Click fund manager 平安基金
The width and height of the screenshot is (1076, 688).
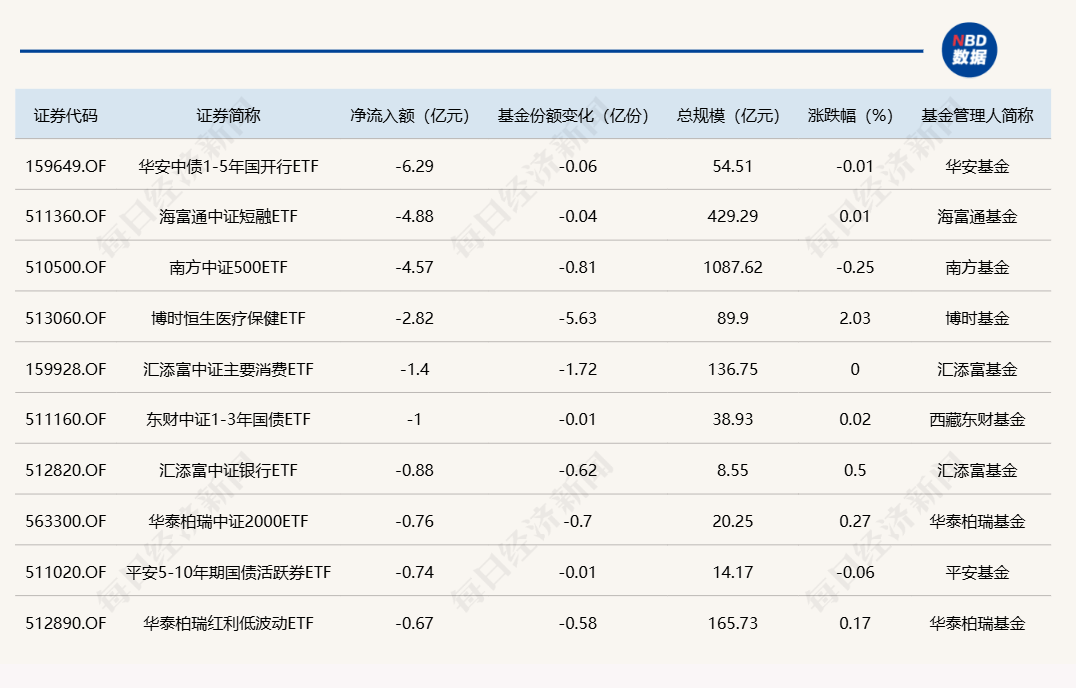pyautogui.click(x=977, y=572)
